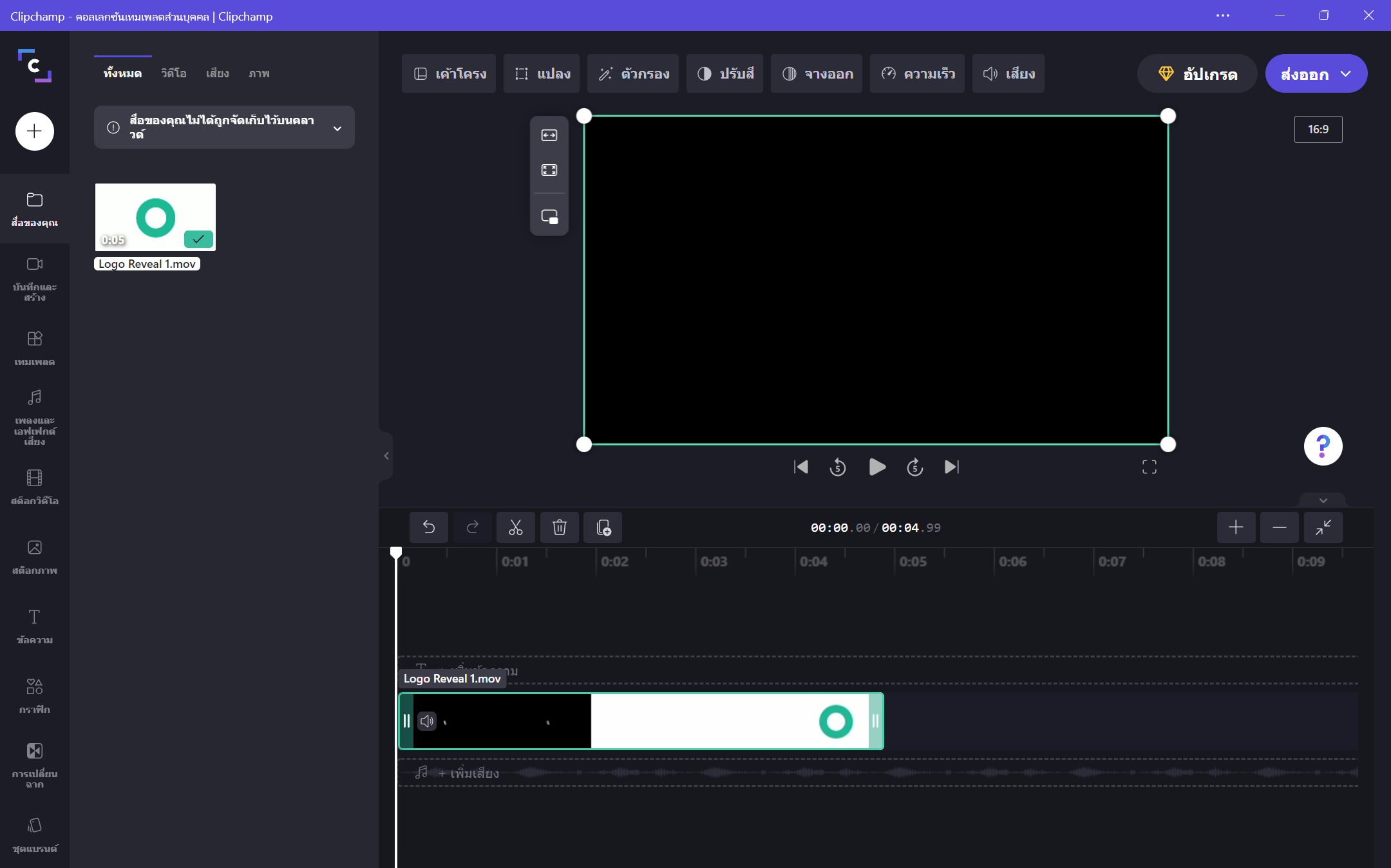Image resolution: width=1391 pixels, height=868 pixels.
Task: Click the scissors split tool
Action: (515, 528)
